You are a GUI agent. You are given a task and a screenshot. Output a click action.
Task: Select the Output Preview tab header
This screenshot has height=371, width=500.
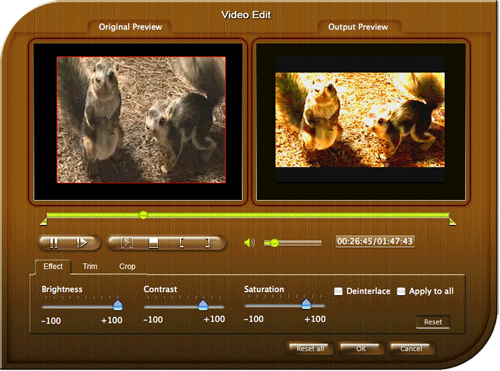click(x=358, y=27)
